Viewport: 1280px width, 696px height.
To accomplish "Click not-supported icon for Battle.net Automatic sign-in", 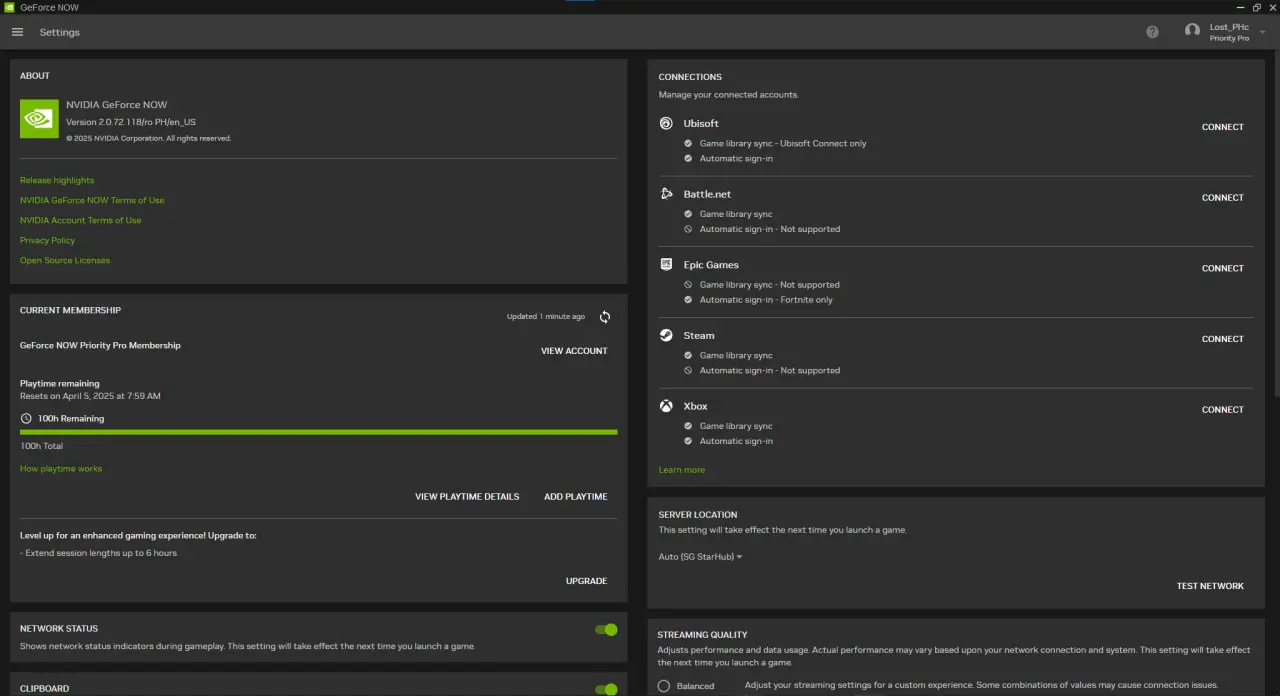I will tap(688, 229).
